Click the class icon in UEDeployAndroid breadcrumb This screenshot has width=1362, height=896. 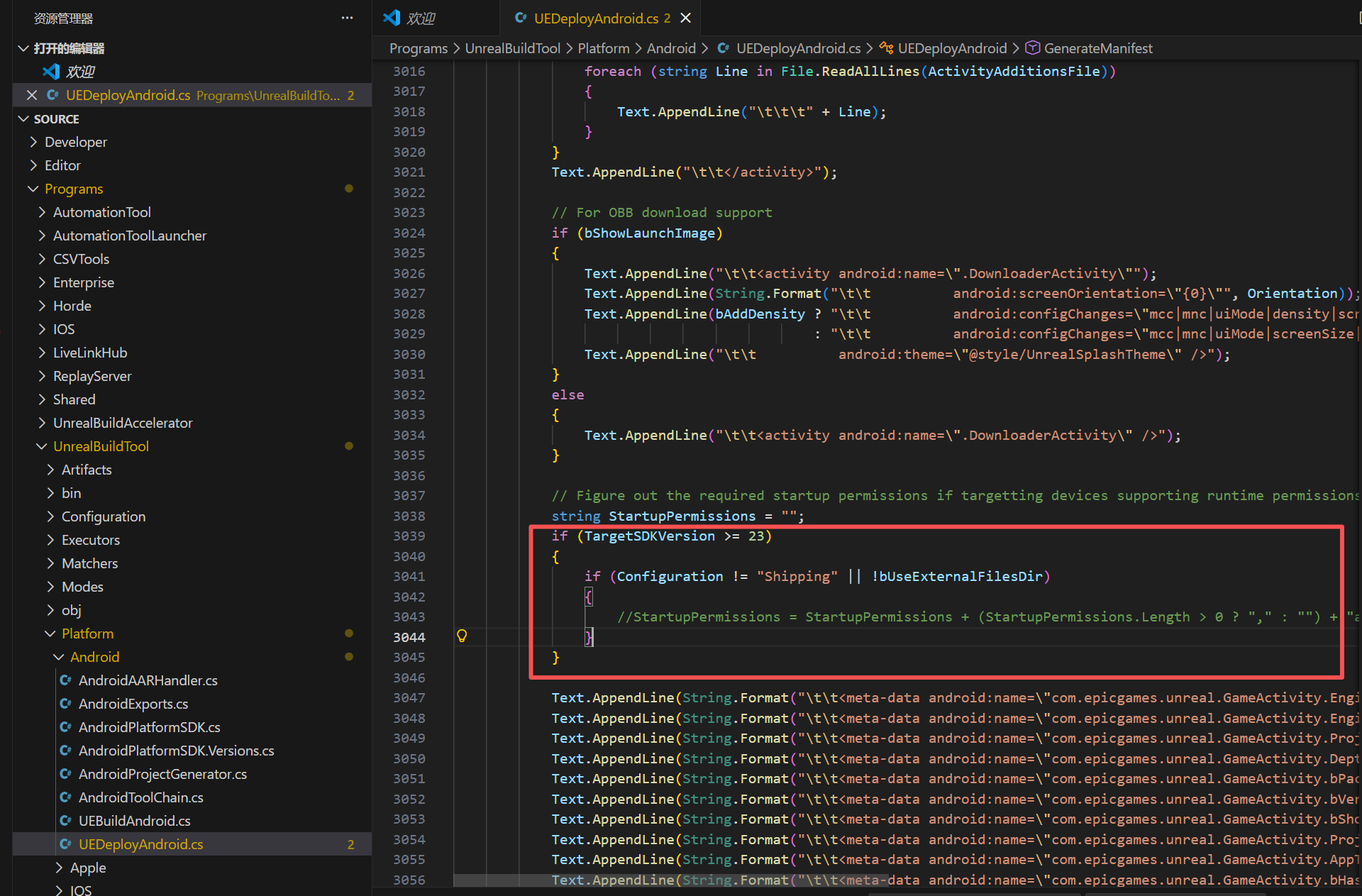[x=886, y=48]
